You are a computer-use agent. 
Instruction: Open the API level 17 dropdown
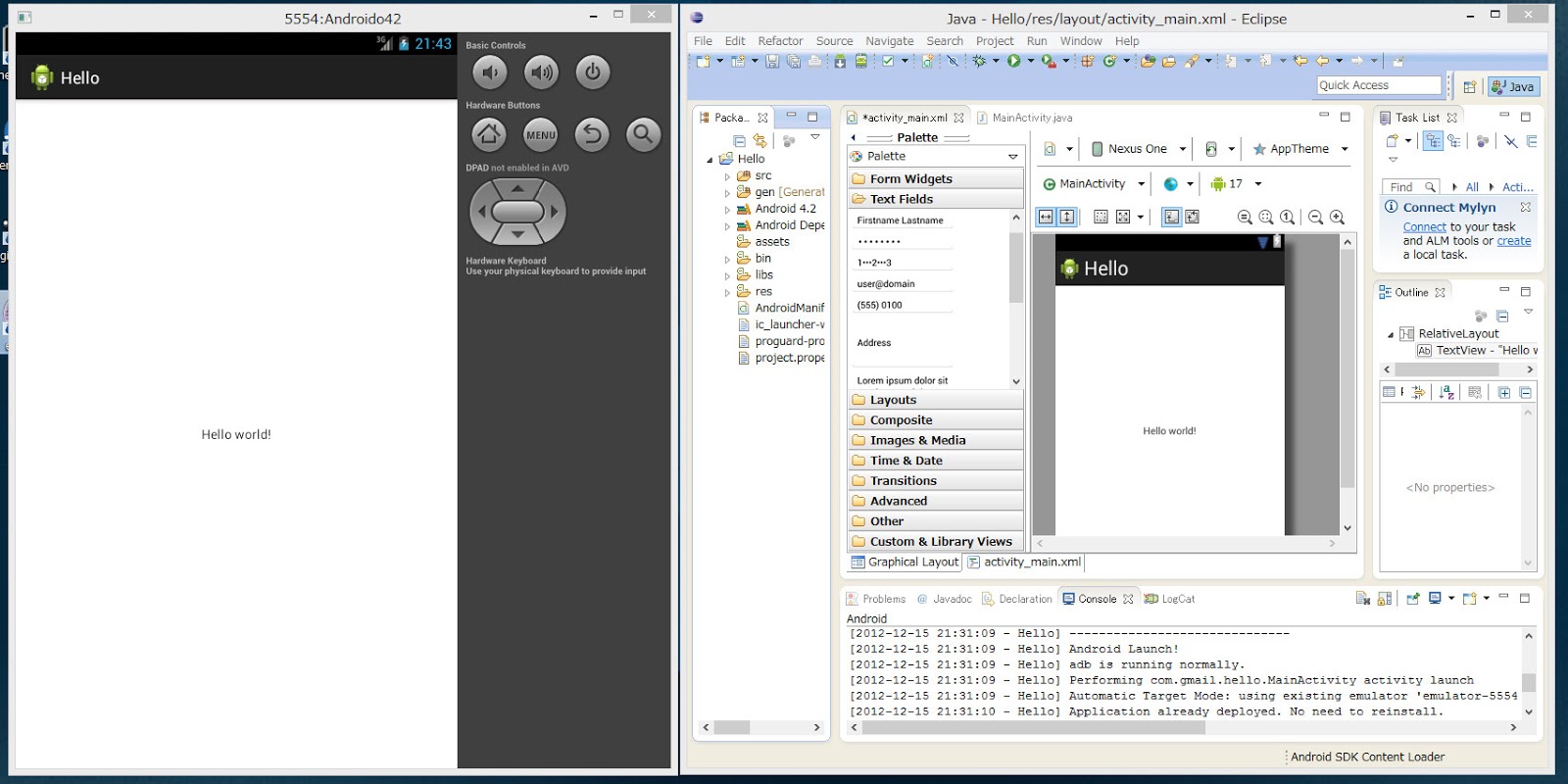pyautogui.click(x=1236, y=183)
